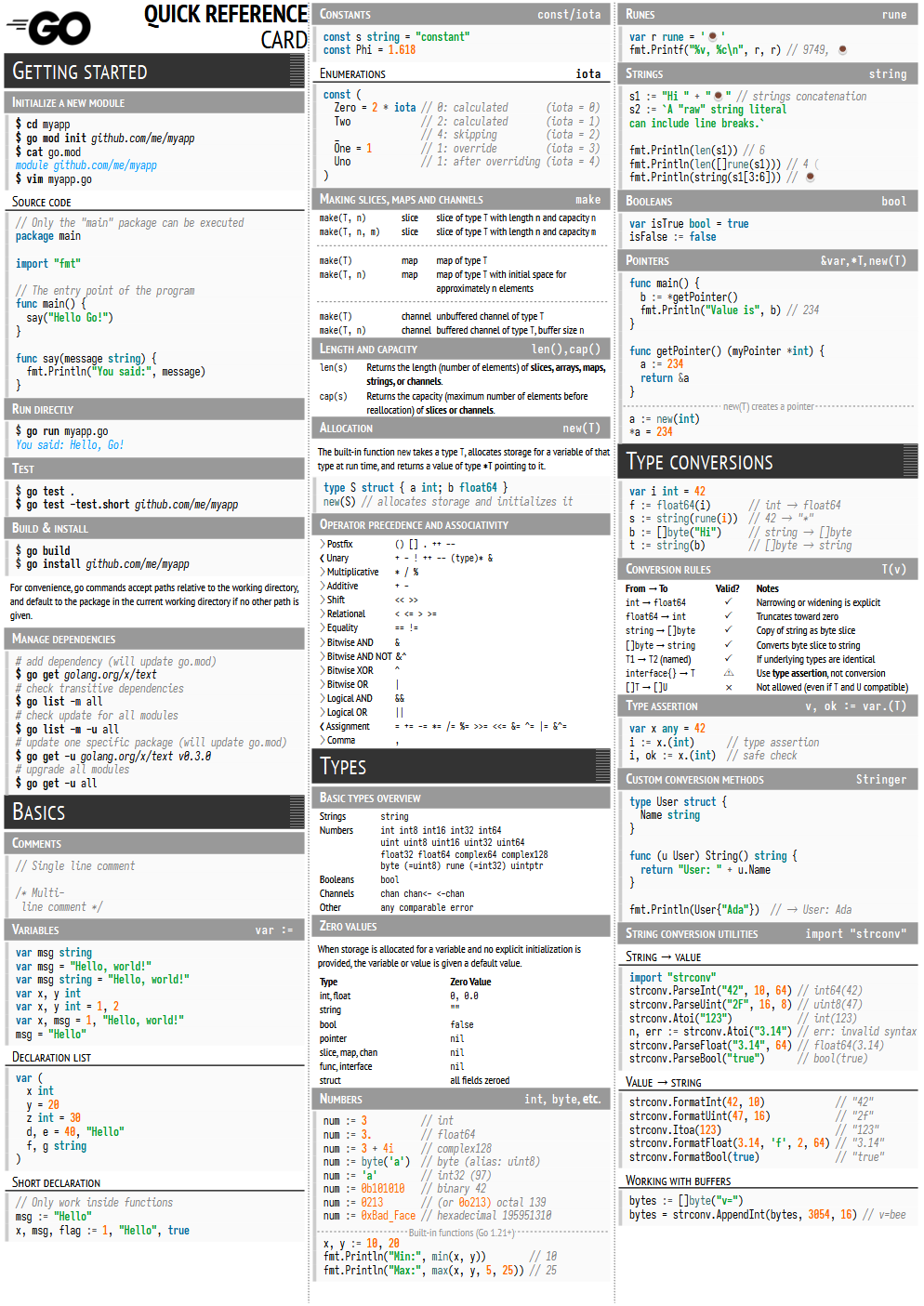This screenshot has width=924, height=1306.
Task: Expand the Equality row chevron
Action: pyautogui.click(x=323, y=628)
